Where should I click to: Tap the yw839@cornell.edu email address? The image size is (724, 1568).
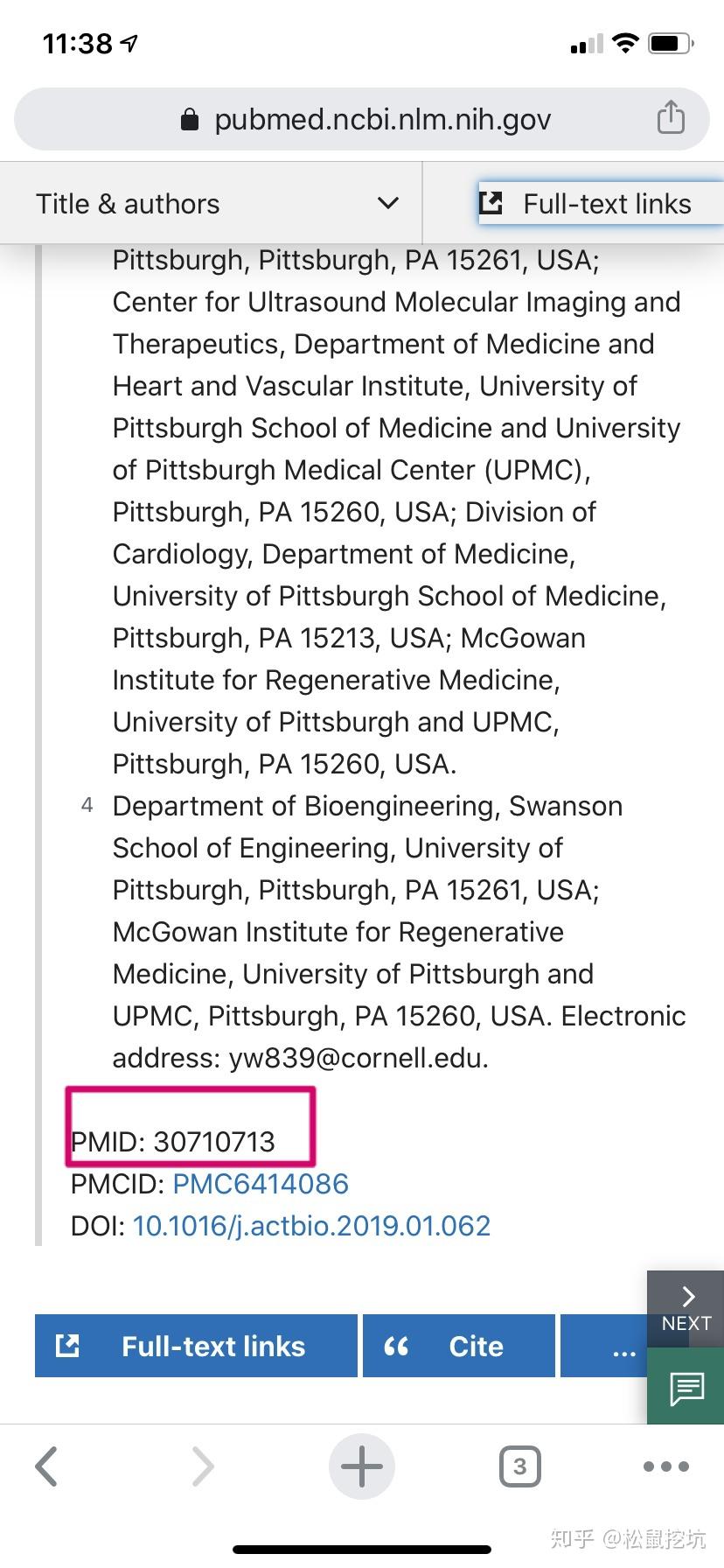pyautogui.click(x=358, y=1058)
